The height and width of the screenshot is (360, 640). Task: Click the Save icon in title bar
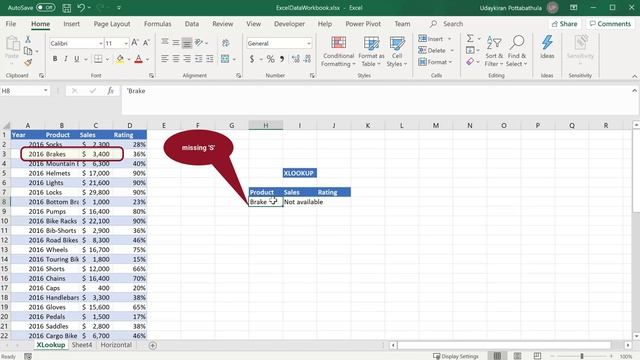[x=67, y=8]
